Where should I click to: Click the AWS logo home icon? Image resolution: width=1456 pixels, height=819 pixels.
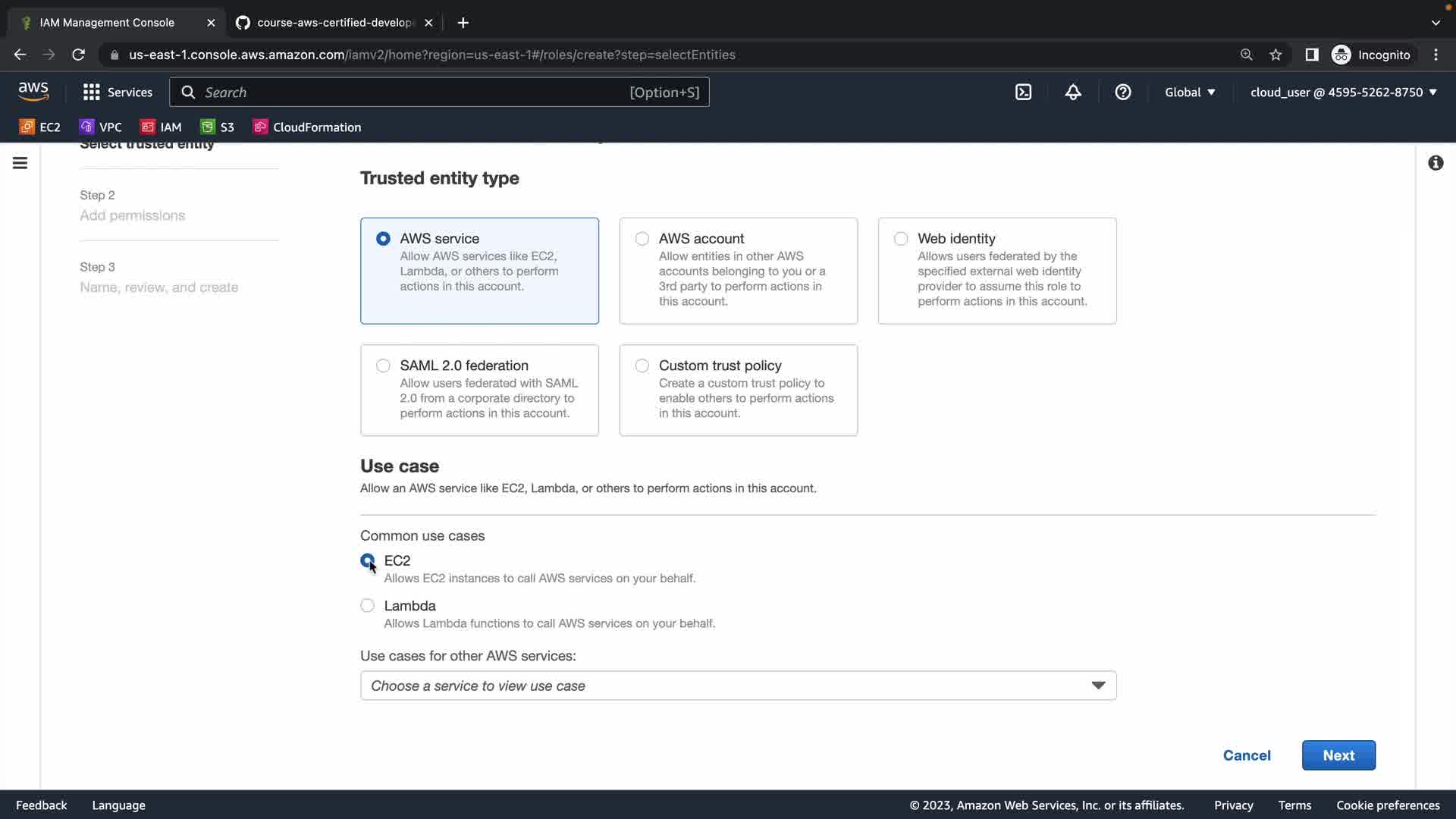33,92
